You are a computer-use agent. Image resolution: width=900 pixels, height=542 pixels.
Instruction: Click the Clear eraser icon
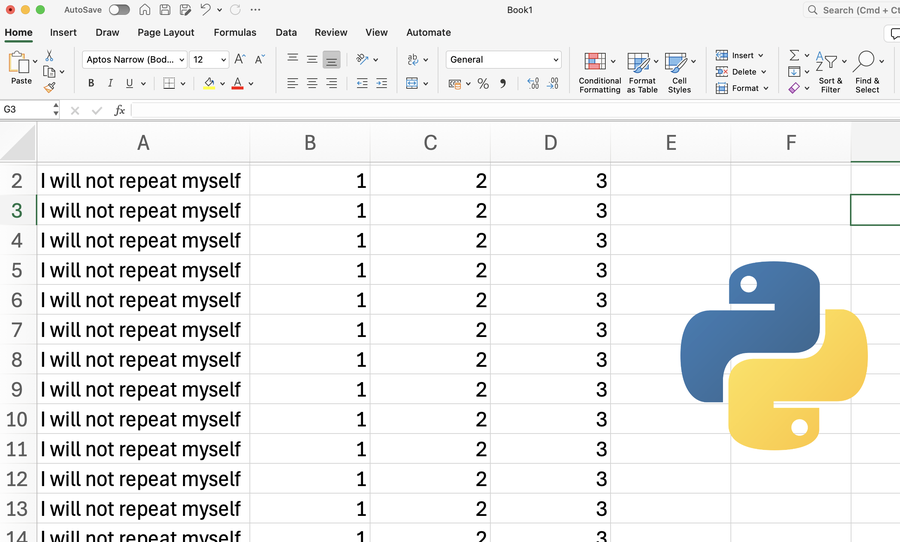(794, 88)
